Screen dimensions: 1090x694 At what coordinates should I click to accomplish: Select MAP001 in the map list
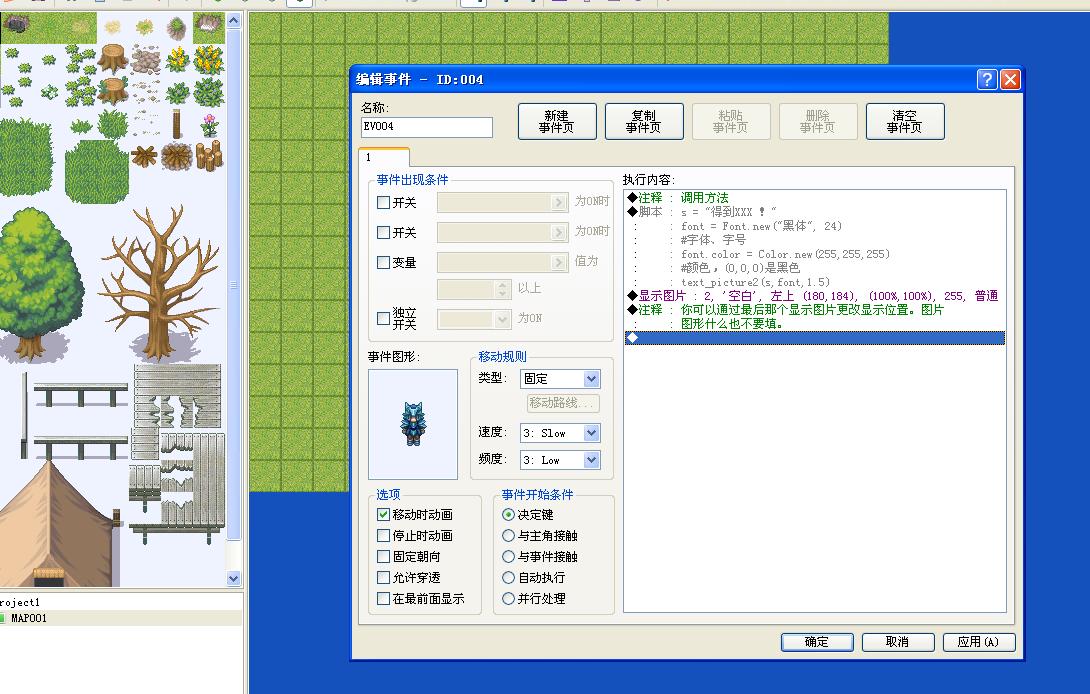tap(29, 618)
